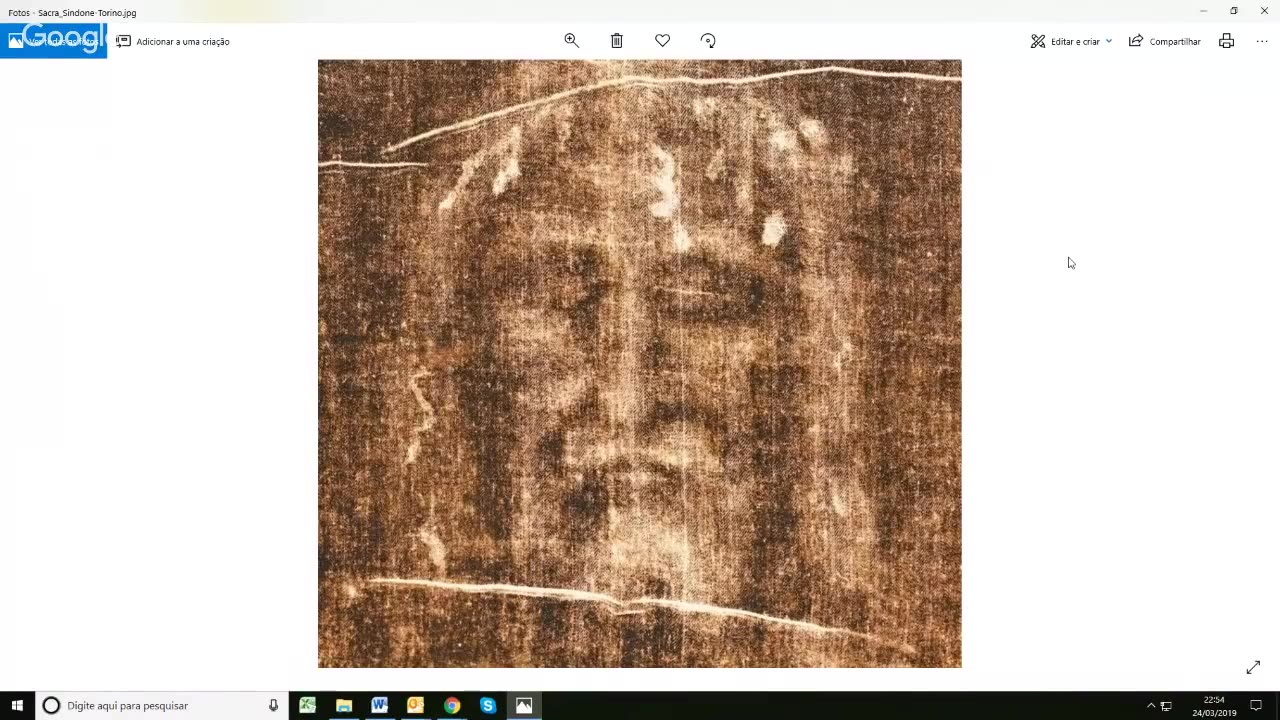The height and width of the screenshot is (720, 1280).
Task: Restore down the Fotos window
Action: coord(1233,11)
